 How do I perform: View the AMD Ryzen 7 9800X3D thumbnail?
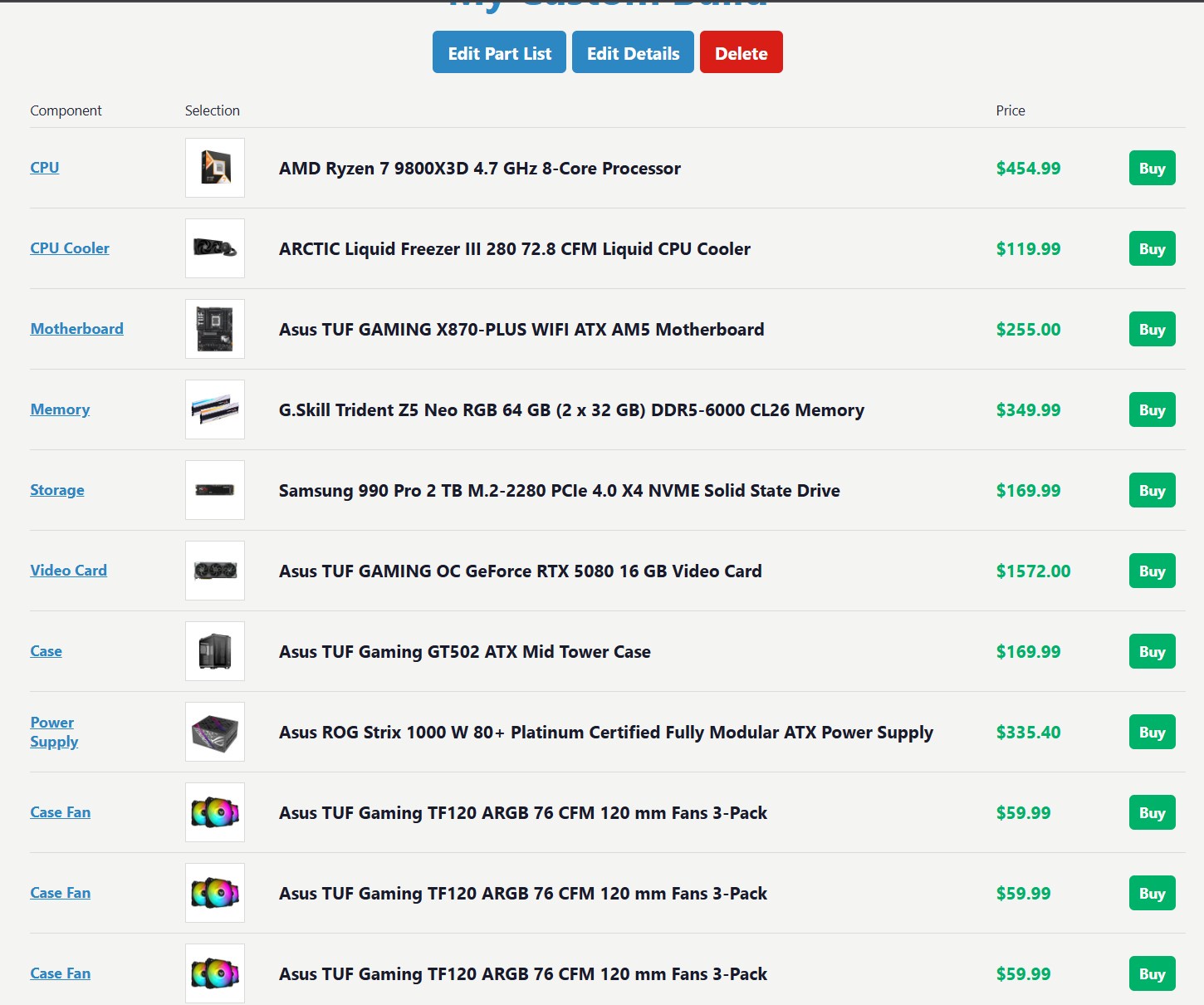(x=215, y=168)
